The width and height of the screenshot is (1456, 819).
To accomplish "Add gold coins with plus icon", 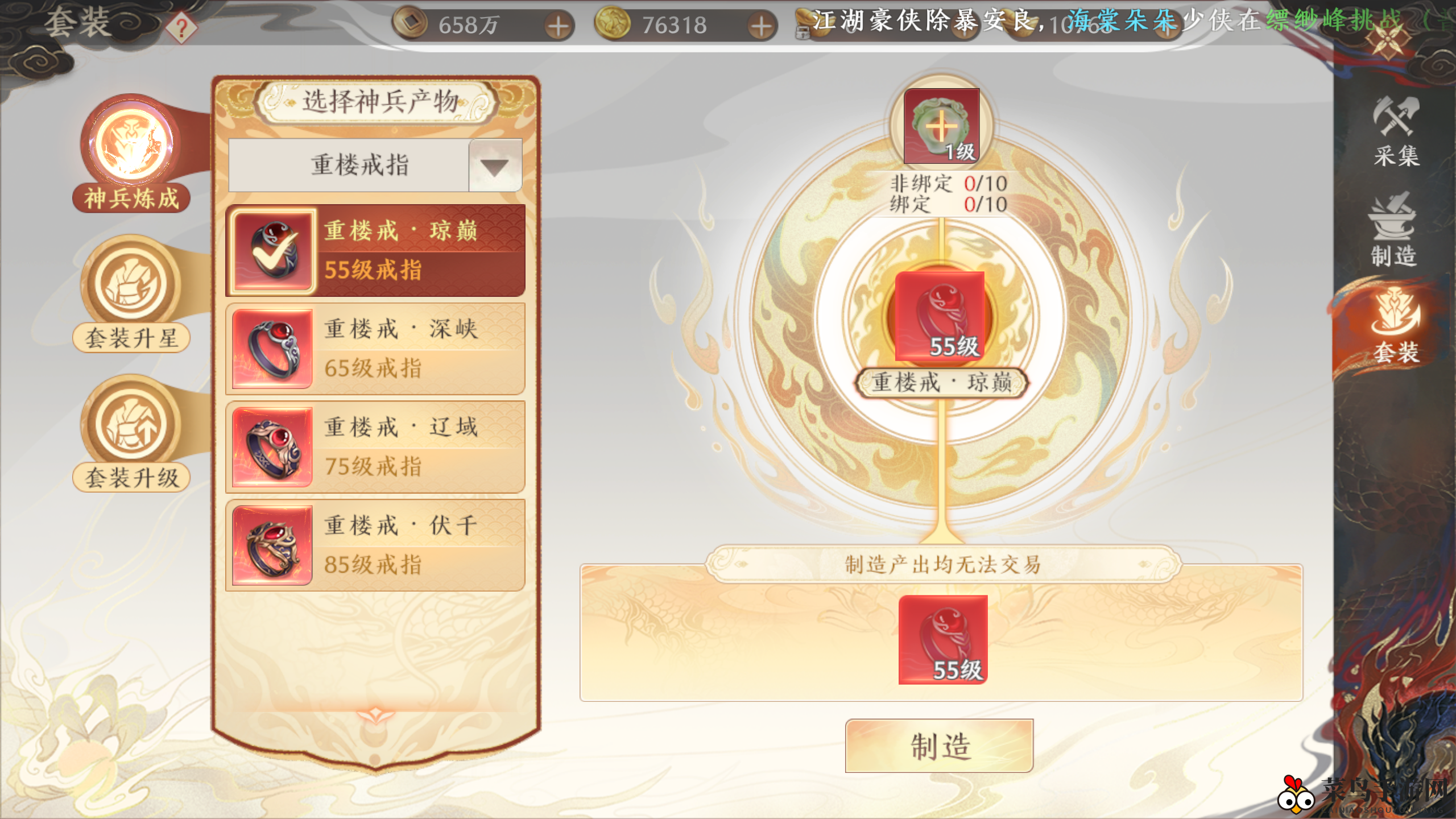I will pyautogui.click(x=762, y=26).
